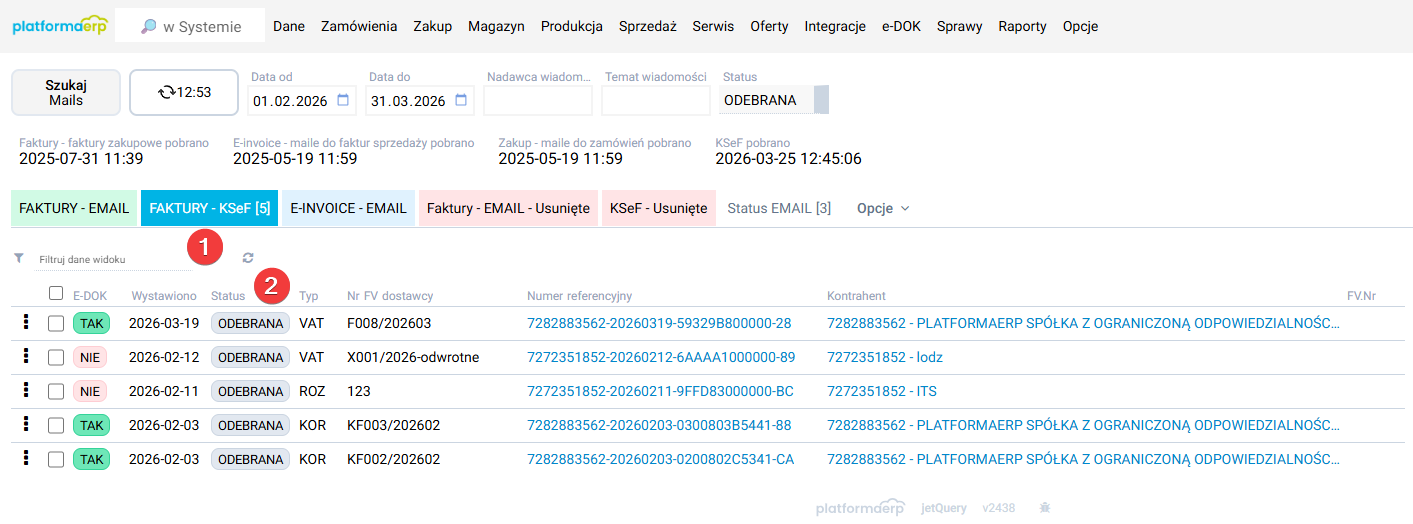Open the Integracje menu

(835, 27)
